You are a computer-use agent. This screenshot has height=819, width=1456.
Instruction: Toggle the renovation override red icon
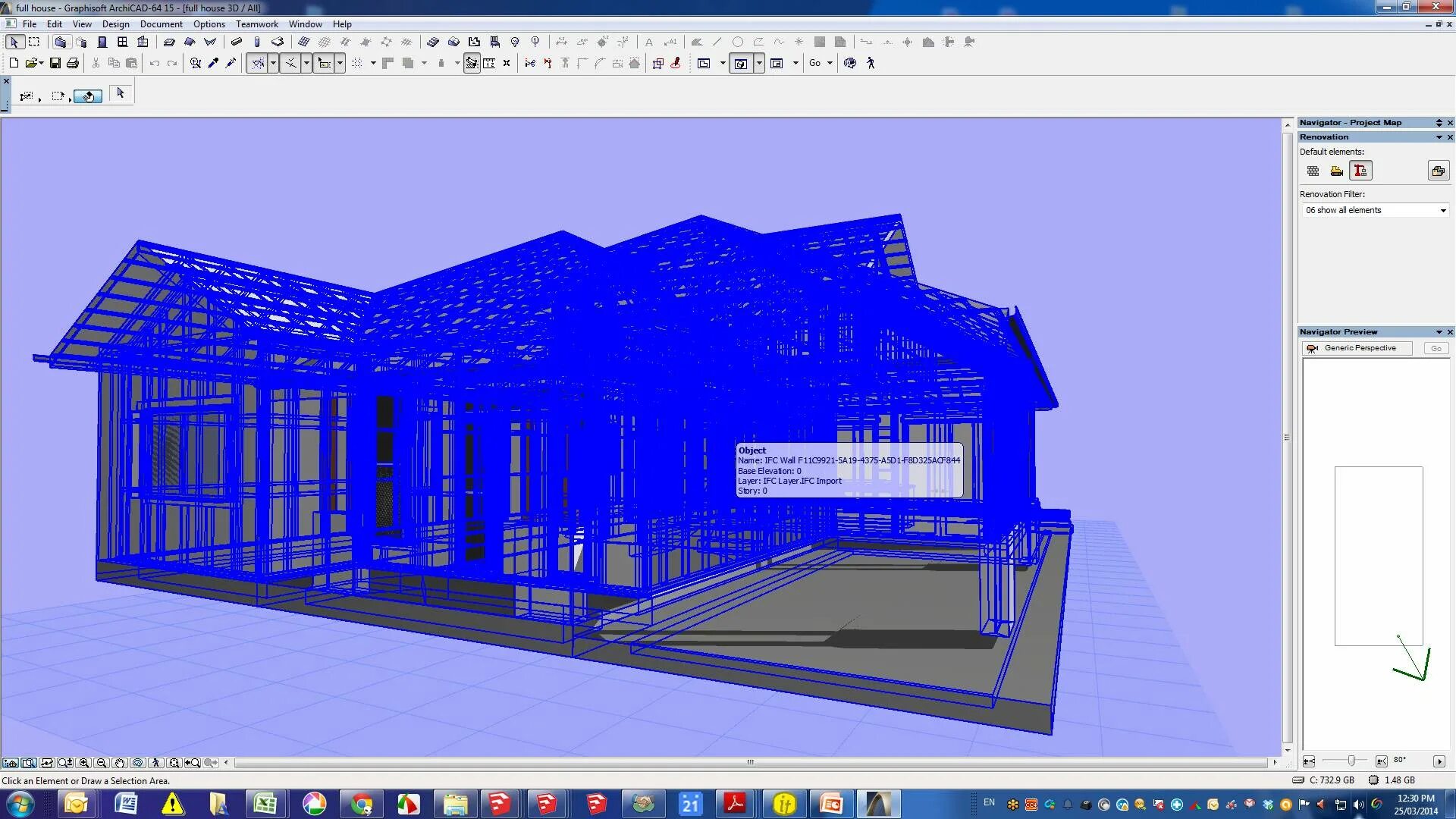(x=1360, y=171)
